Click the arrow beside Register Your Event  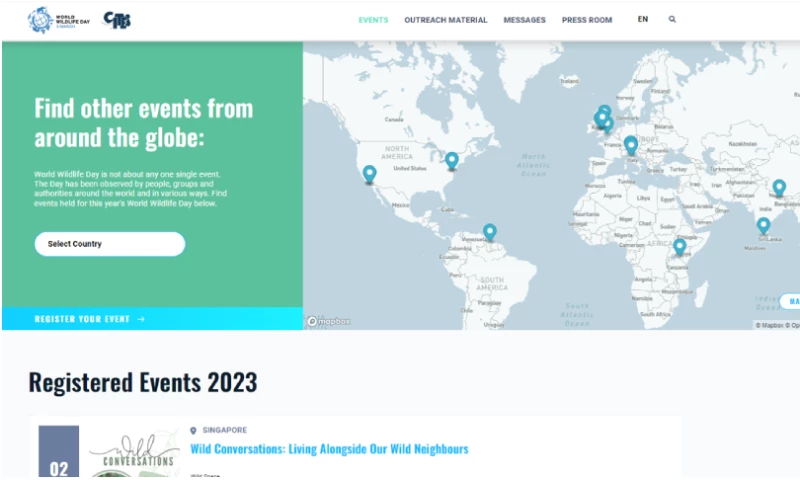click(x=141, y=319)
